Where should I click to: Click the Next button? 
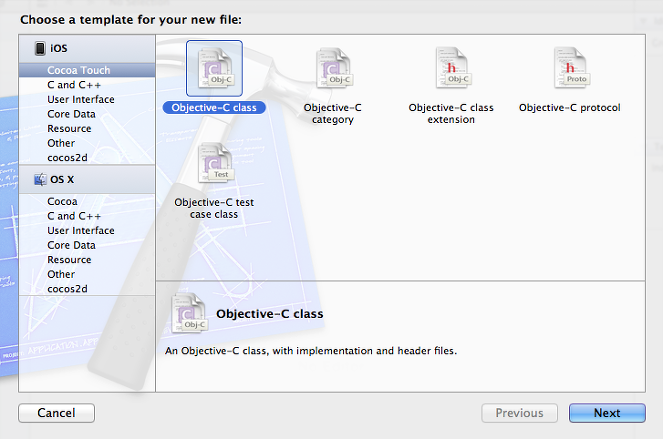(607, 413)
